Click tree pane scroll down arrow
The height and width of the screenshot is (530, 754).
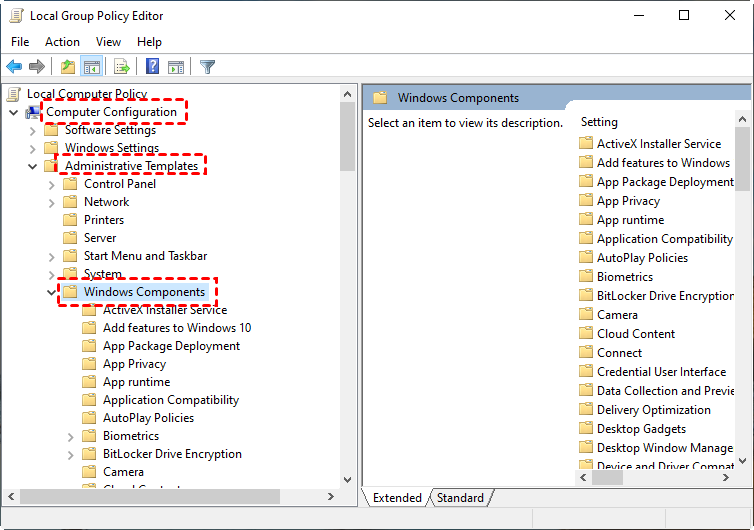(348, 480)
